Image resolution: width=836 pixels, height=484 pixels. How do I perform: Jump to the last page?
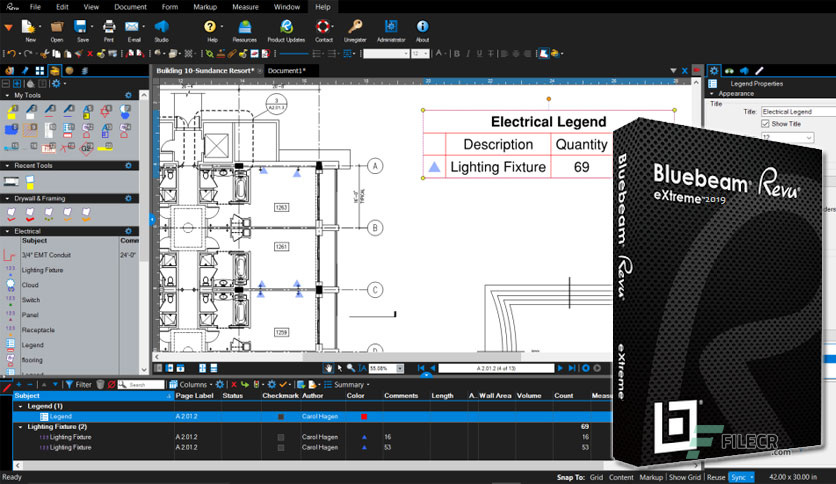click(x=572, y=368)
